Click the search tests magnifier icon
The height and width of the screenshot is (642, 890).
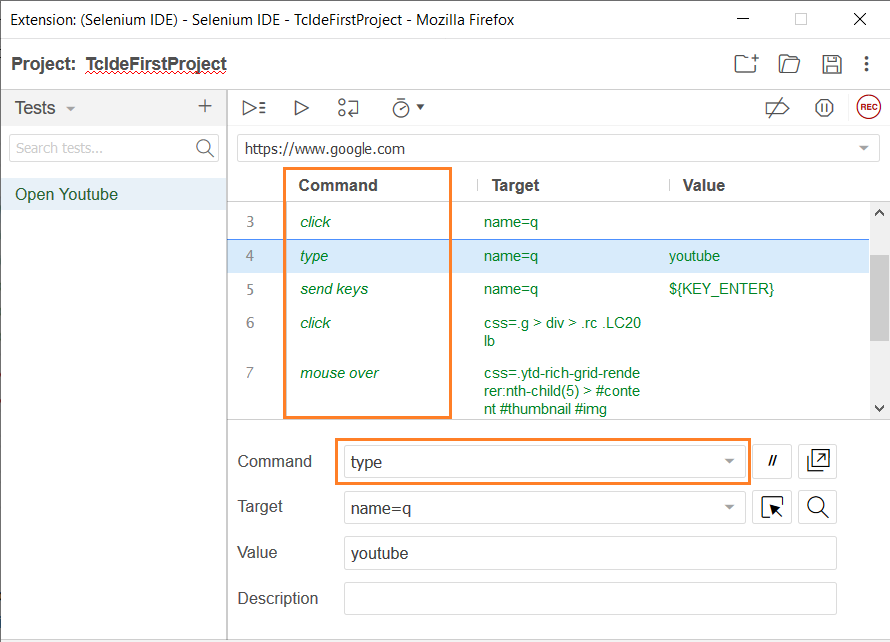(205, 148)
